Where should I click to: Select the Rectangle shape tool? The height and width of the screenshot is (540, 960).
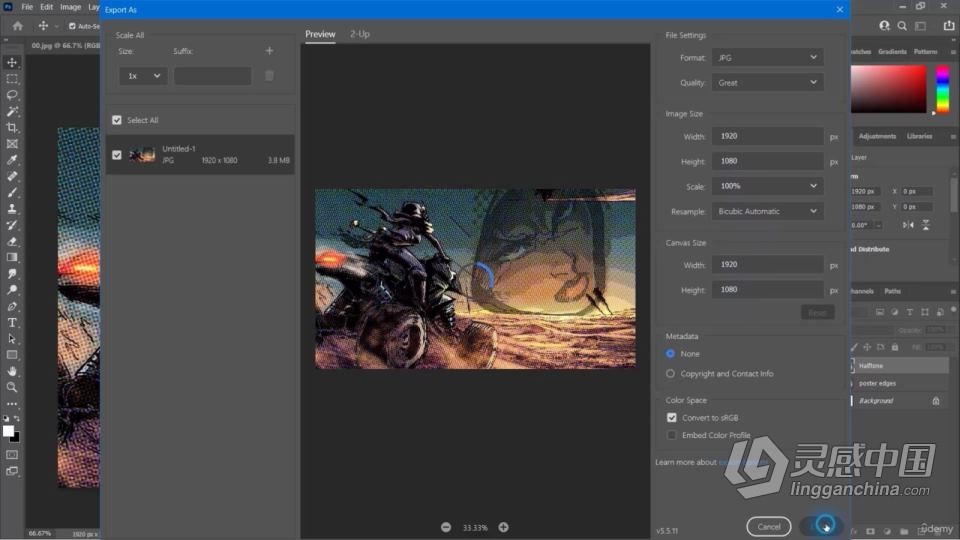[x=12, y=355]
